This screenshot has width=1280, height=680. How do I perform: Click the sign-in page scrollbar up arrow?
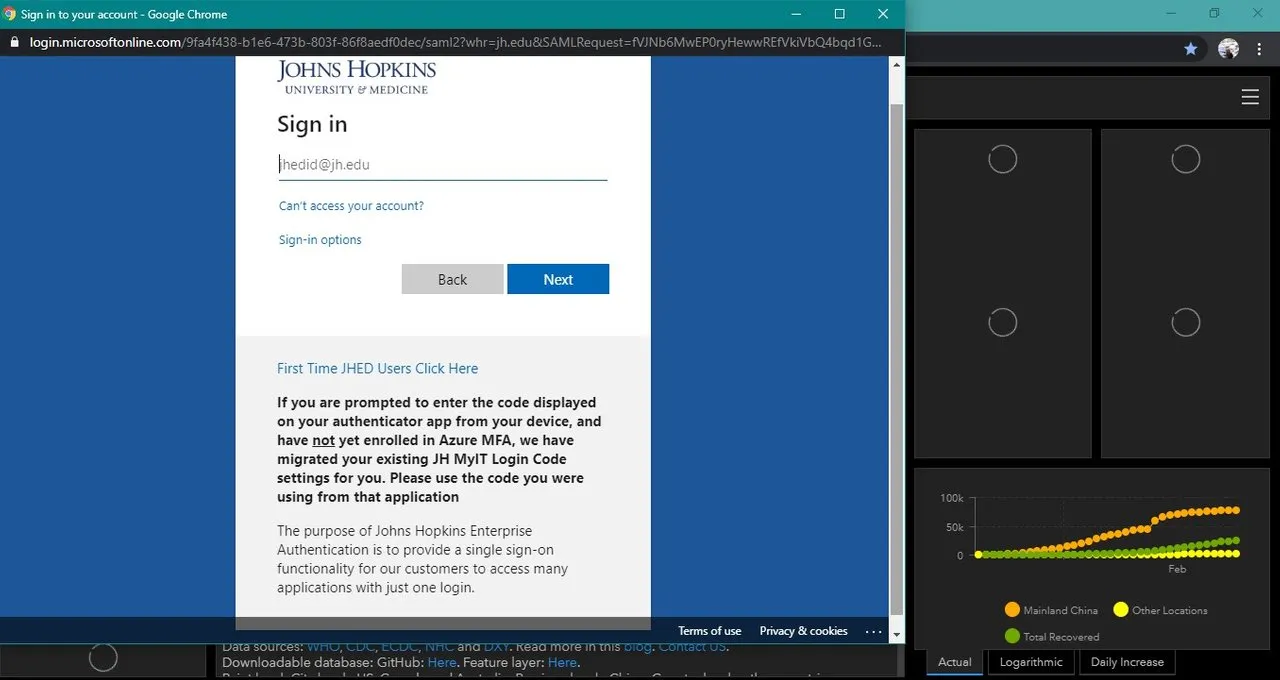[x=896, y=66]
